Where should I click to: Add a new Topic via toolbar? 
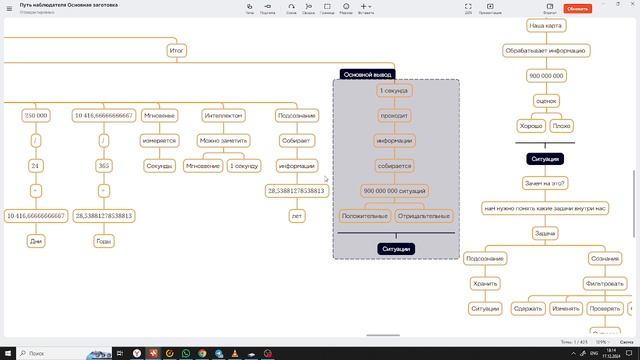pyautogui.click(x=249, y=8)
